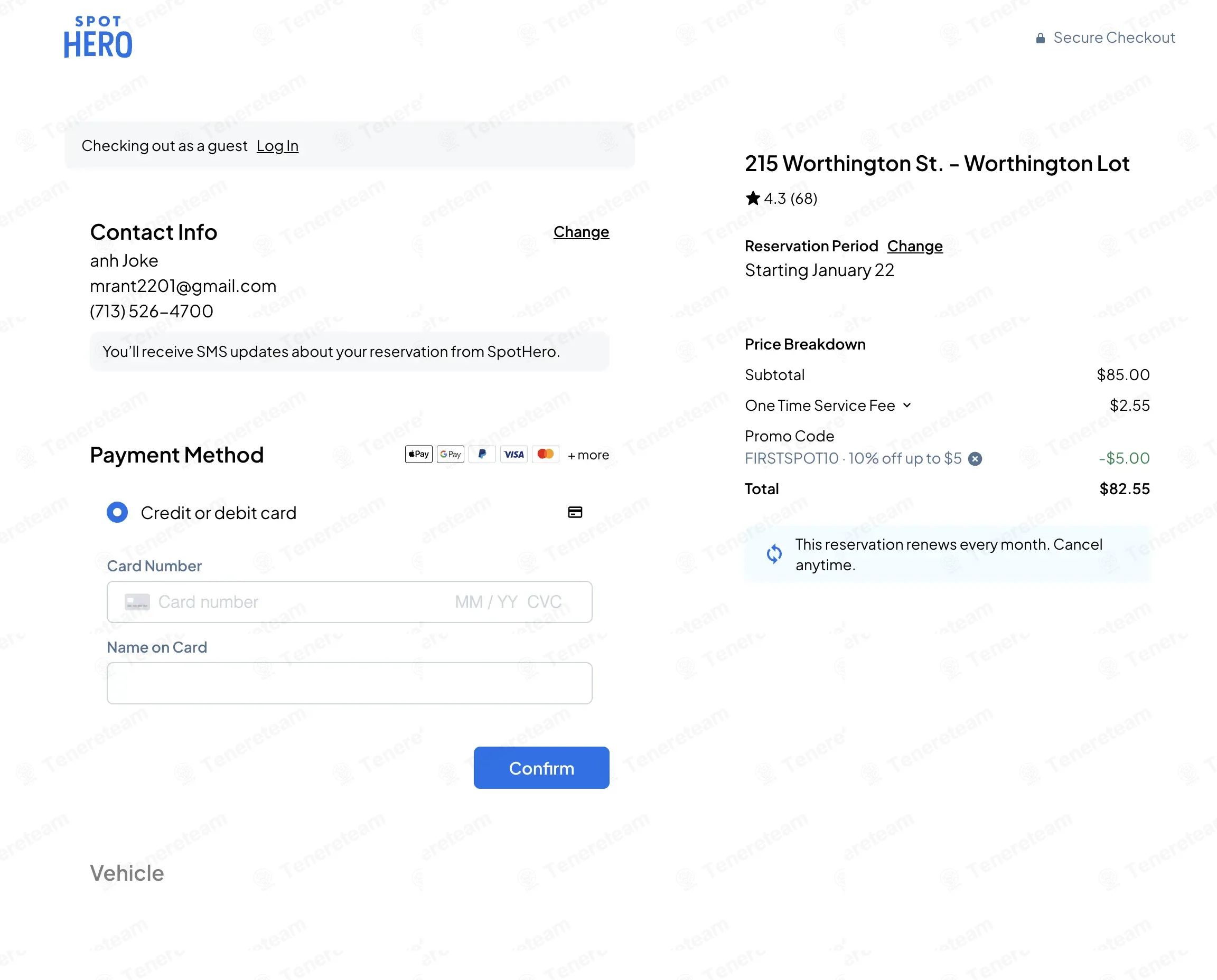This screenshot has width=1217, height=980.
Task: Click the Mastercard icon
Action: pyautogui.click(x=545, y=455)
